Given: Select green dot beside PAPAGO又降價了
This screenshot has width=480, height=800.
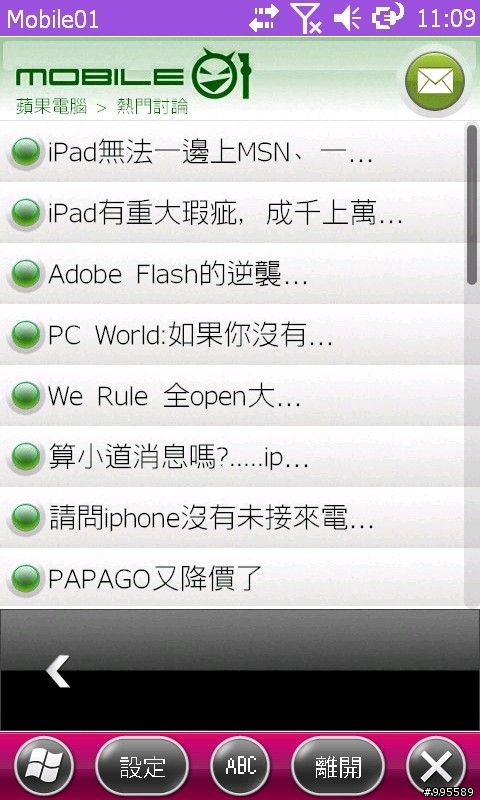Looking at the screenshot, I should [x=26, y=579].
